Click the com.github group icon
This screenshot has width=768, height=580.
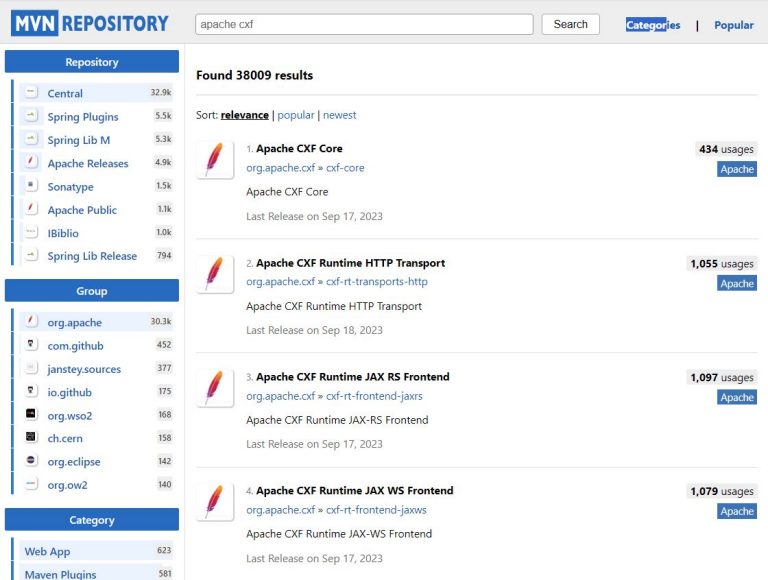tap(31, 344)
